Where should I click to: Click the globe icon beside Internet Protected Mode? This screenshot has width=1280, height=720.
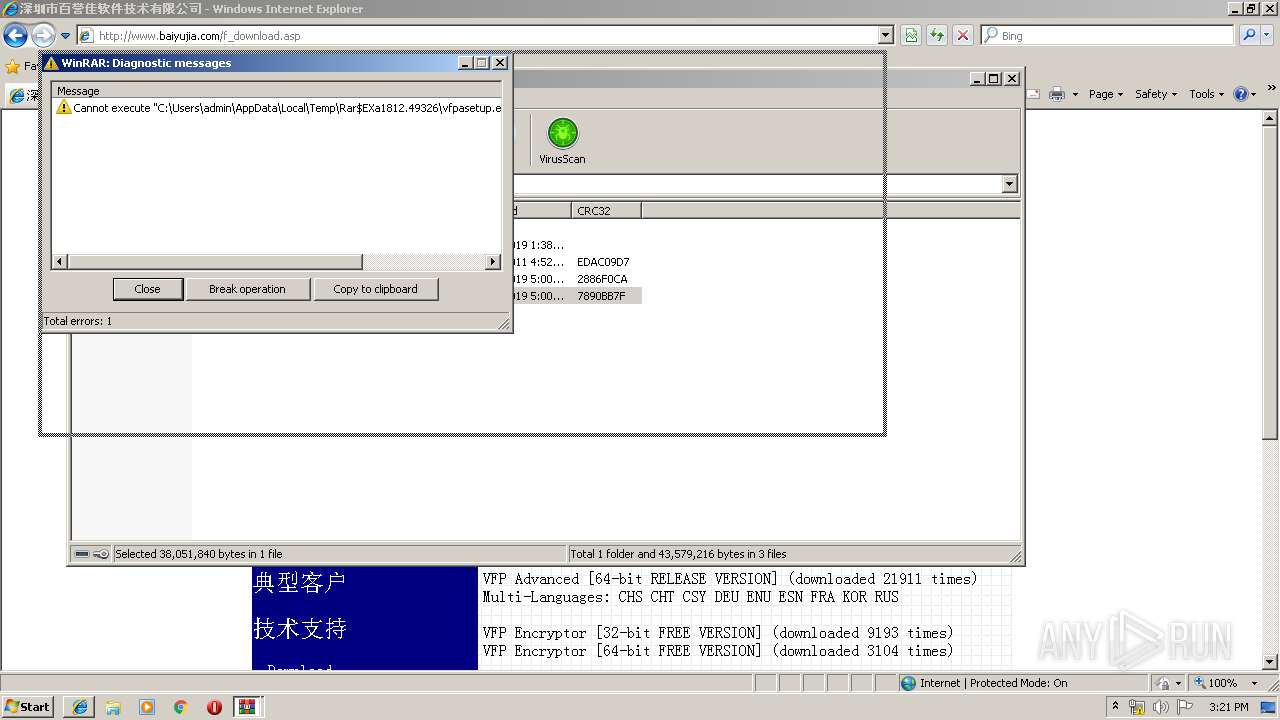[908, 683]
